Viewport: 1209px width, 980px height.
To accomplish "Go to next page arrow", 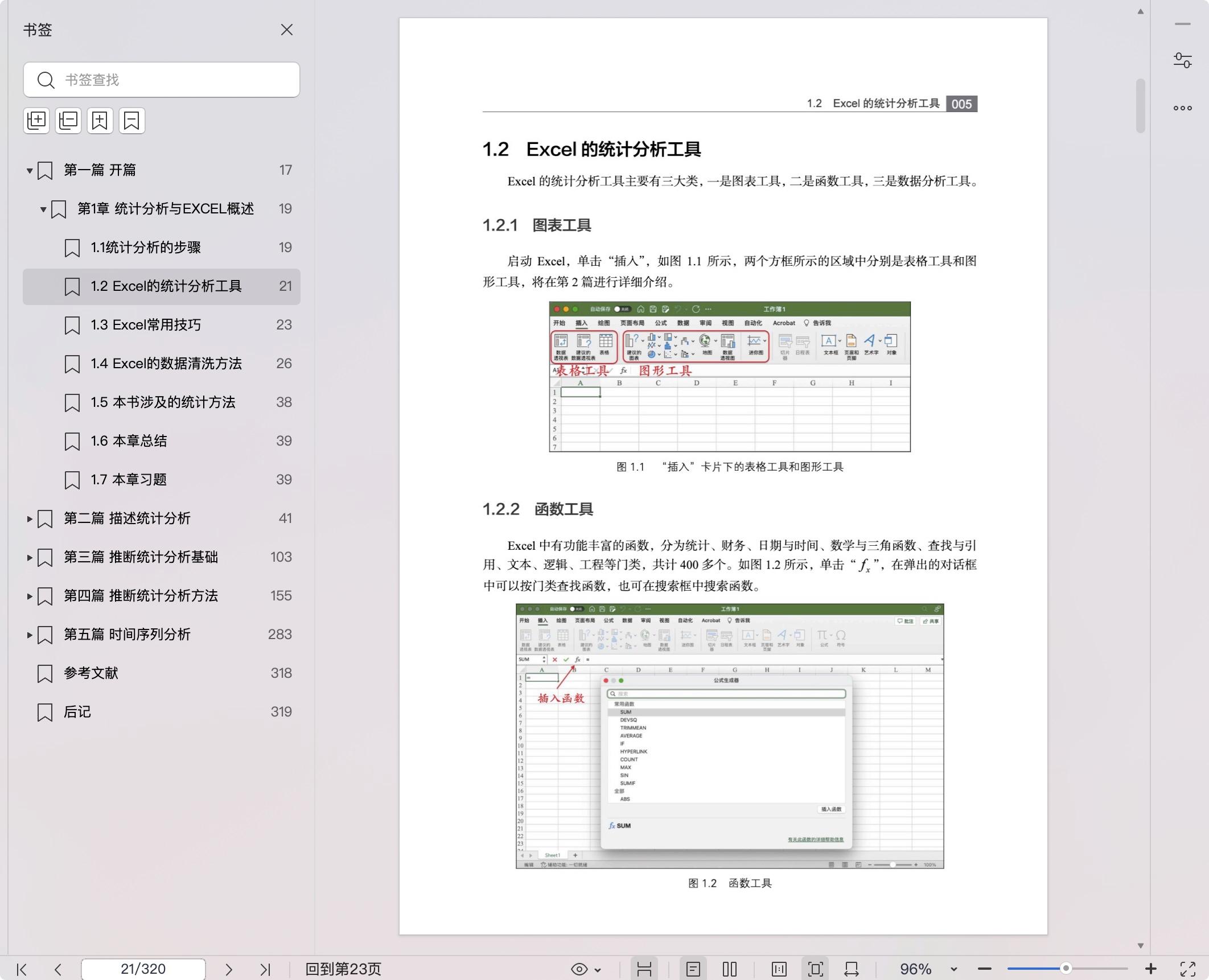I will [229, 969].
